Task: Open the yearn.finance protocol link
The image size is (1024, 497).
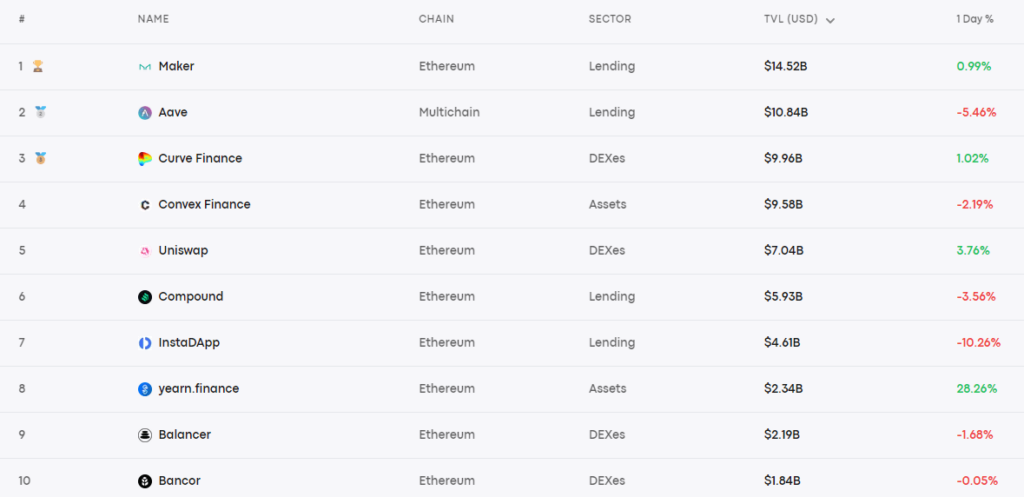Action: click(198, 389)
